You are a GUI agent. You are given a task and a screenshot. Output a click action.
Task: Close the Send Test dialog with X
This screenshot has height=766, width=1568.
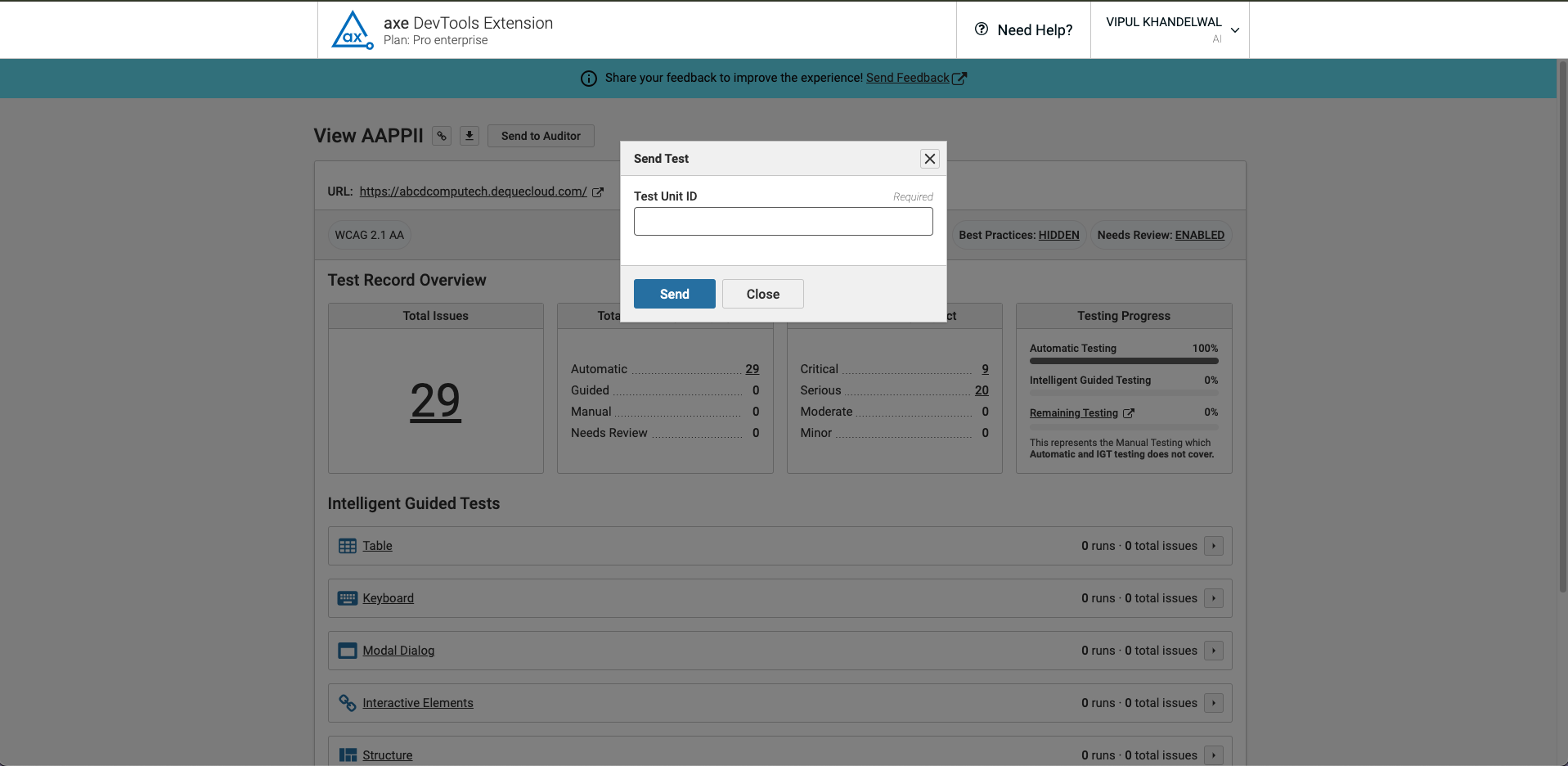[x=930, y=159]
